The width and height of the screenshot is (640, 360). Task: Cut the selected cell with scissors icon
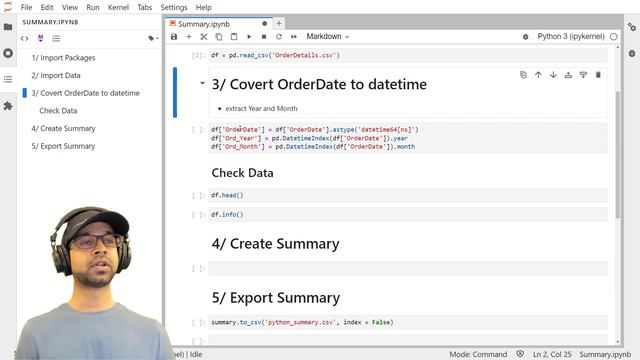click(x=204, y=37)
